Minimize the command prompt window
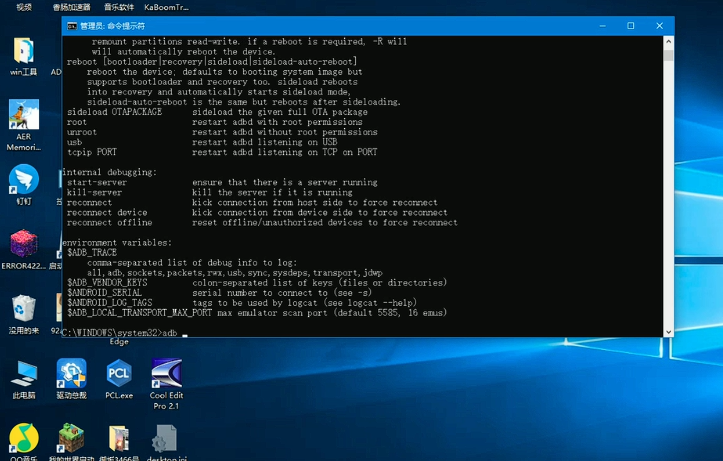Viewport: 723px width, 461px height. click(x=602, y=26)
